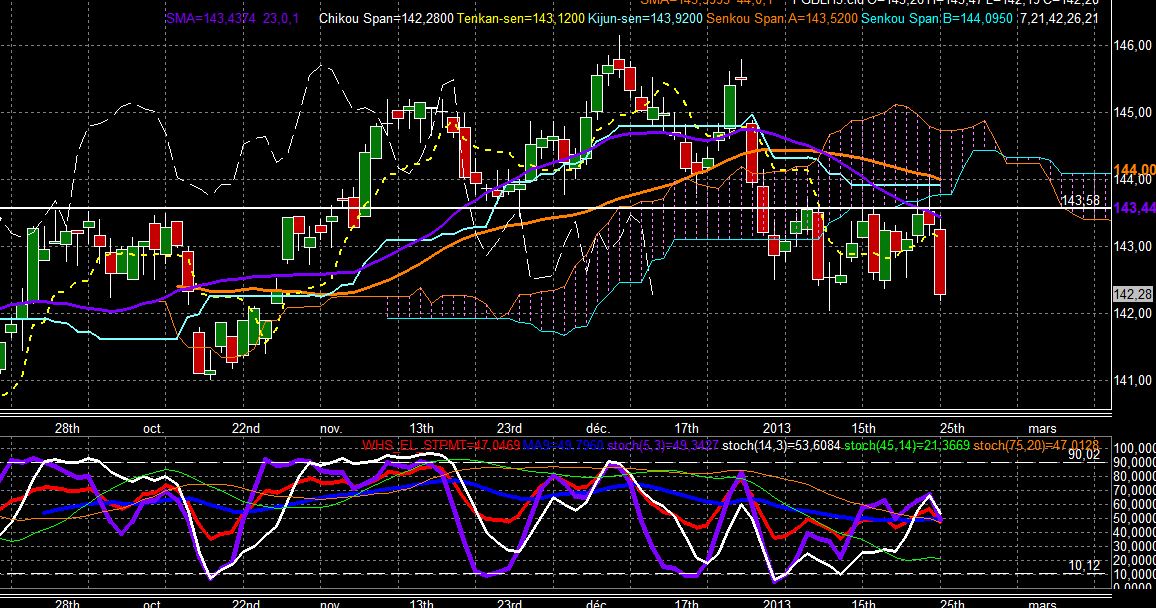
Task: Select the 10,12 oversold level tag
Action: click(1084, 566)
